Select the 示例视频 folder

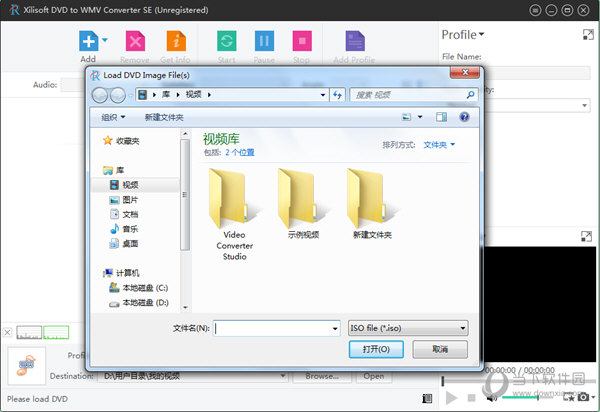pyautogui.click(x=303, y=204)
